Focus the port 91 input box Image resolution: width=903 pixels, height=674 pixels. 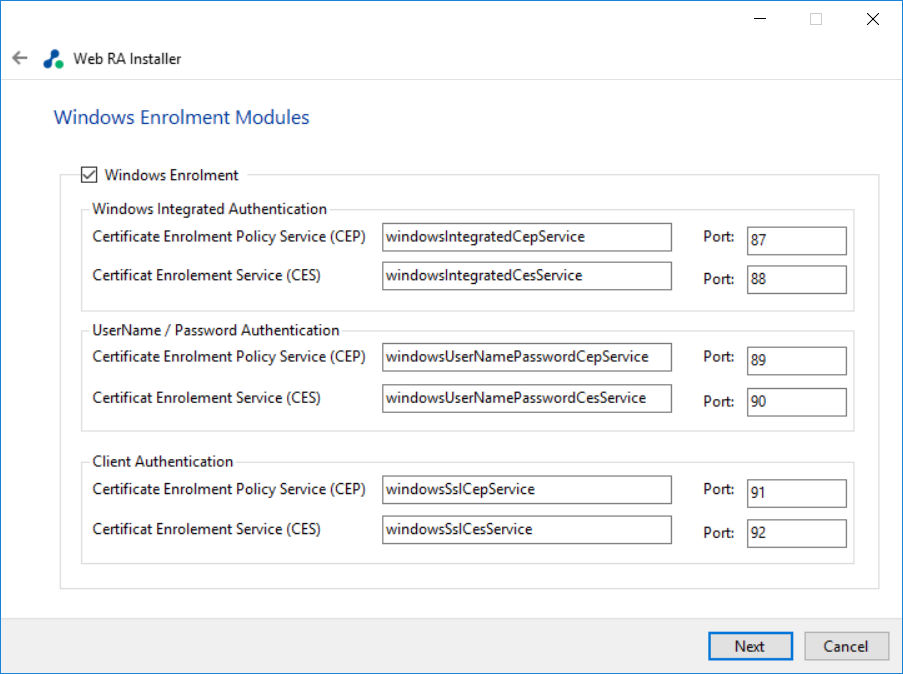click(796, 494)
